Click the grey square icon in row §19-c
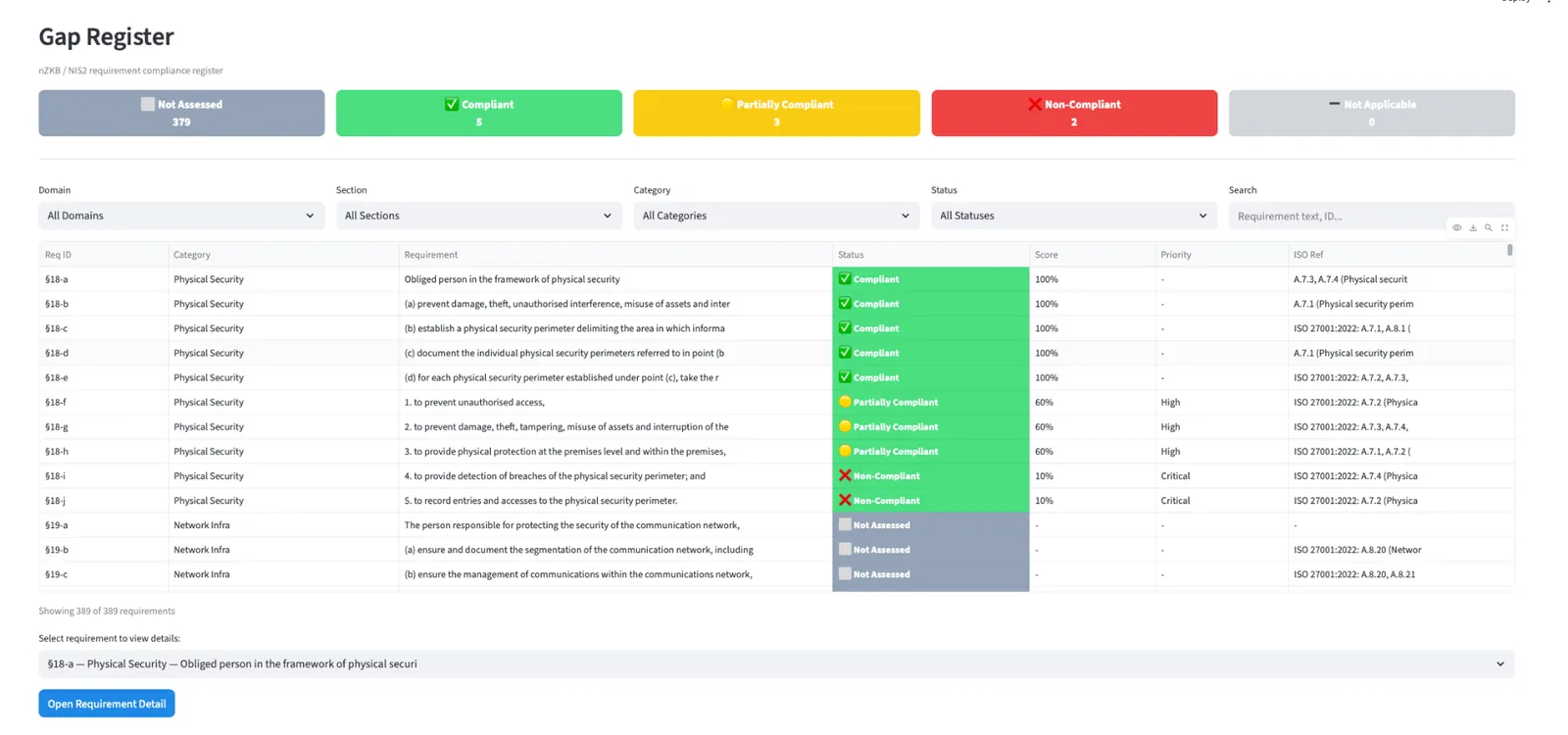The height and width of the screenshot is (735, 1568). [x=845, y=573]
